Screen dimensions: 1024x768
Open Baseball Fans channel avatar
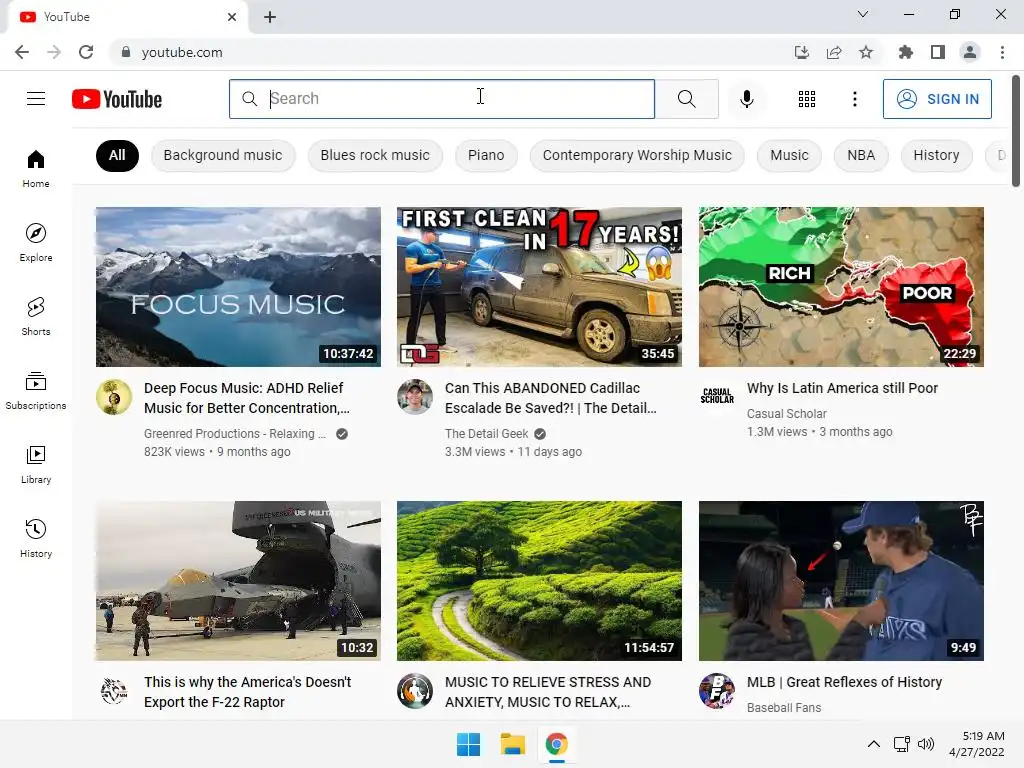pyautogui.click(x=717, y=690)
